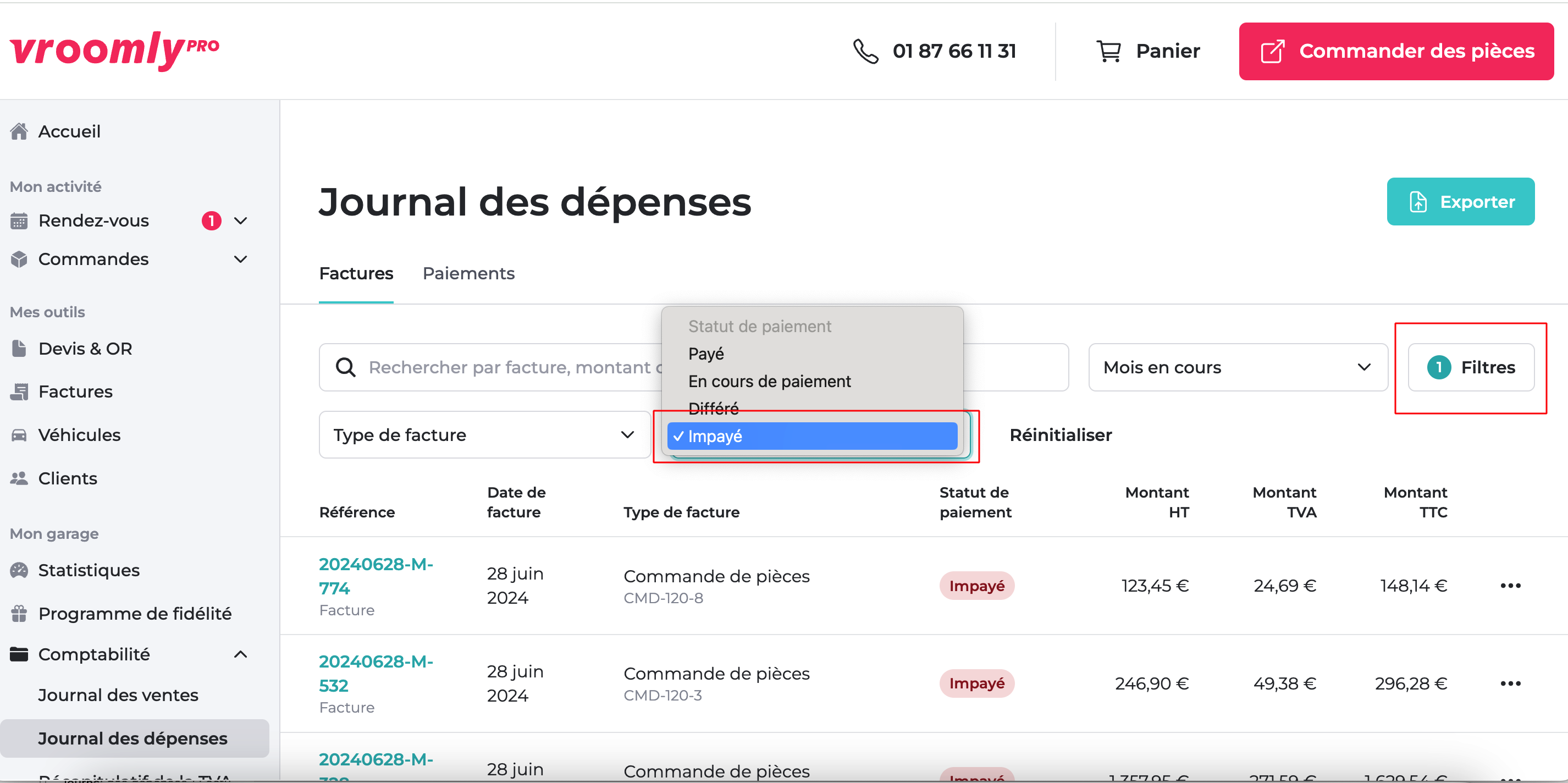Open more options for invoice 20240628-M-774
Viewport: 1568px width, 783px height.
1510,586
